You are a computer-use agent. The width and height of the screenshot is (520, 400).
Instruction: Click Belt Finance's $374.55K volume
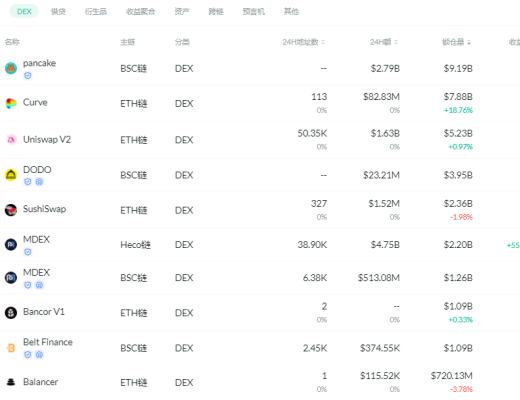coord(380,348)
